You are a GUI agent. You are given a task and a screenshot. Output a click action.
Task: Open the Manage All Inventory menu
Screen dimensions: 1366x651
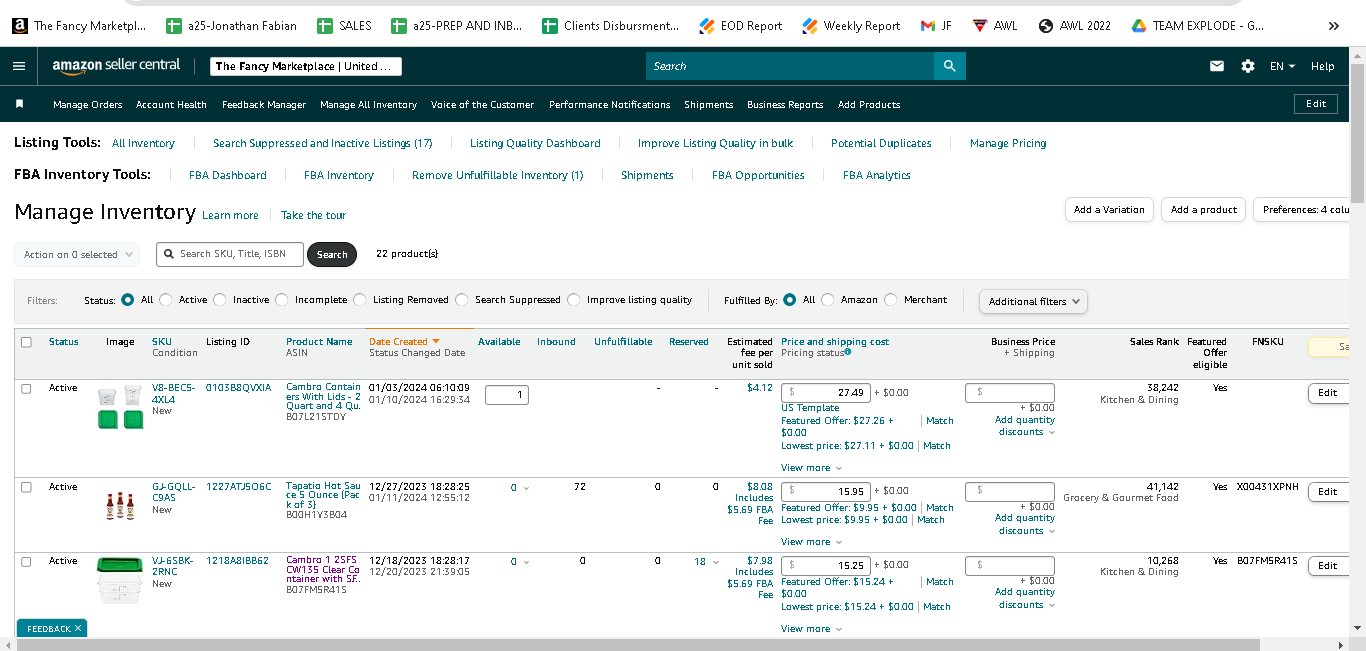tap(368, 104)
